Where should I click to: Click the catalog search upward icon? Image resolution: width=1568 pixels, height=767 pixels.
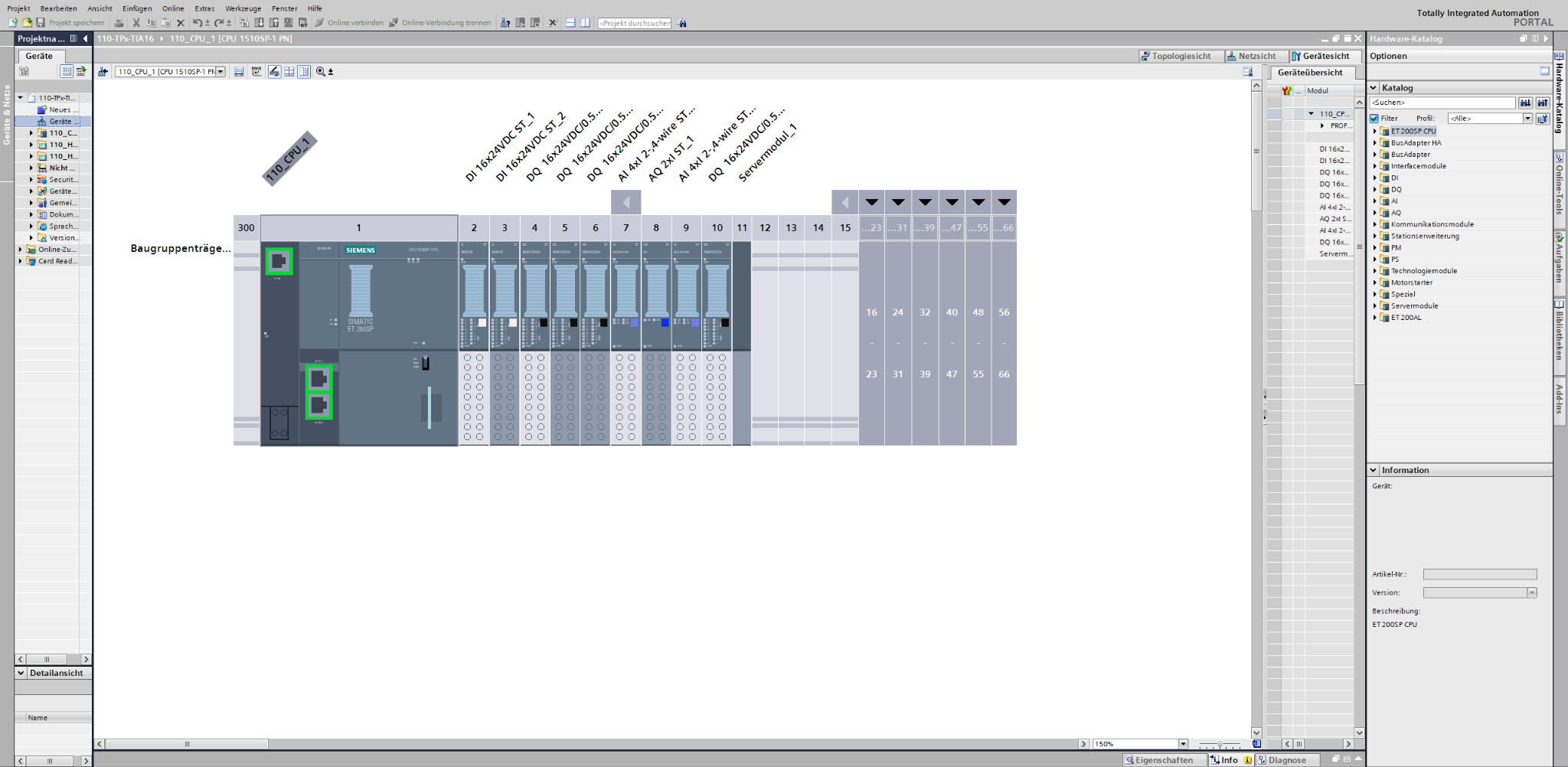[x=1542, y=103]
